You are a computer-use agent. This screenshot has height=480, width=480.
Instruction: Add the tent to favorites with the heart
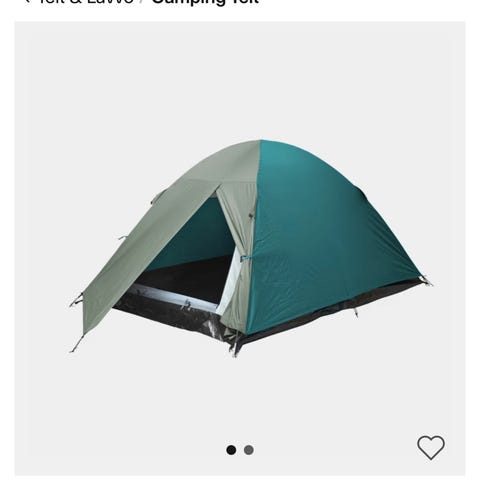click(x=431, y=447)
